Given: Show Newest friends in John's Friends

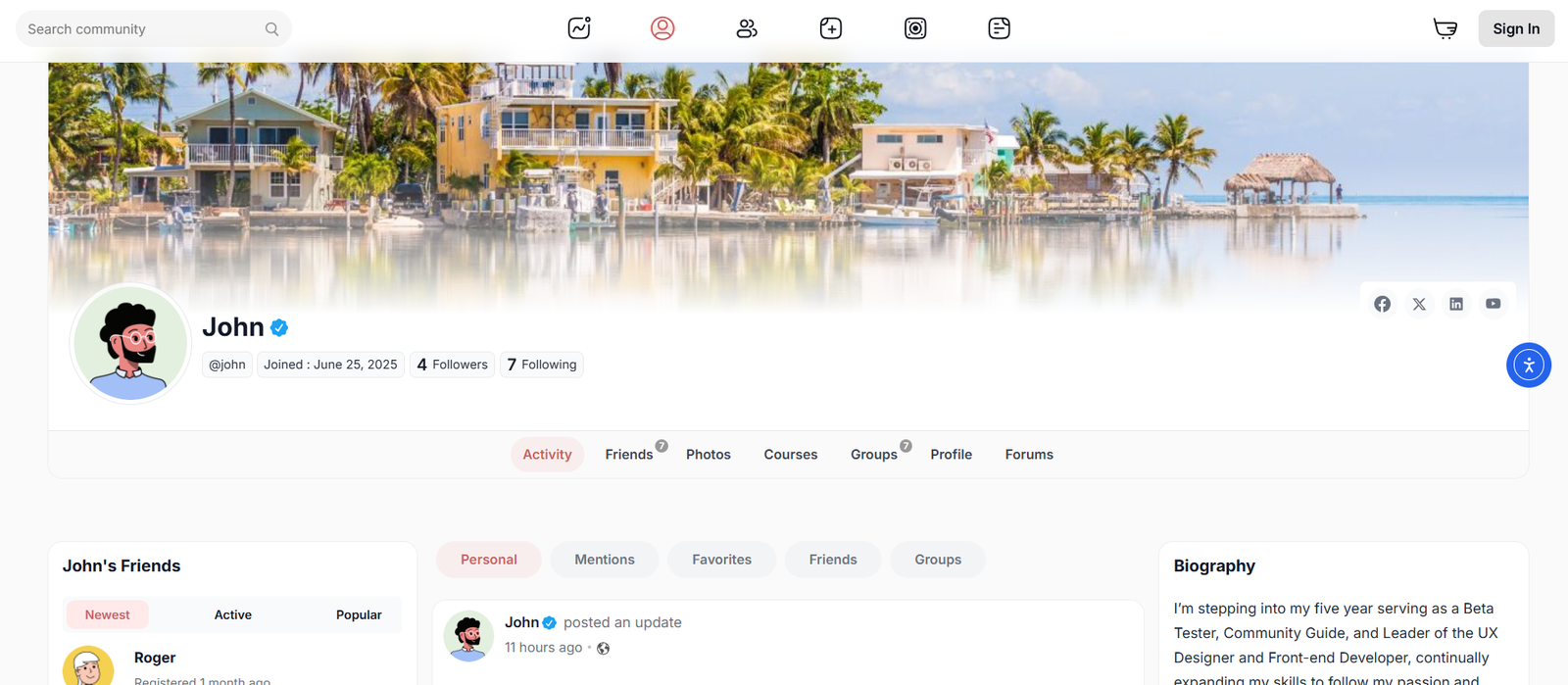Looking at the screenshot, I should pyautogui.click(x=107, y=615).
